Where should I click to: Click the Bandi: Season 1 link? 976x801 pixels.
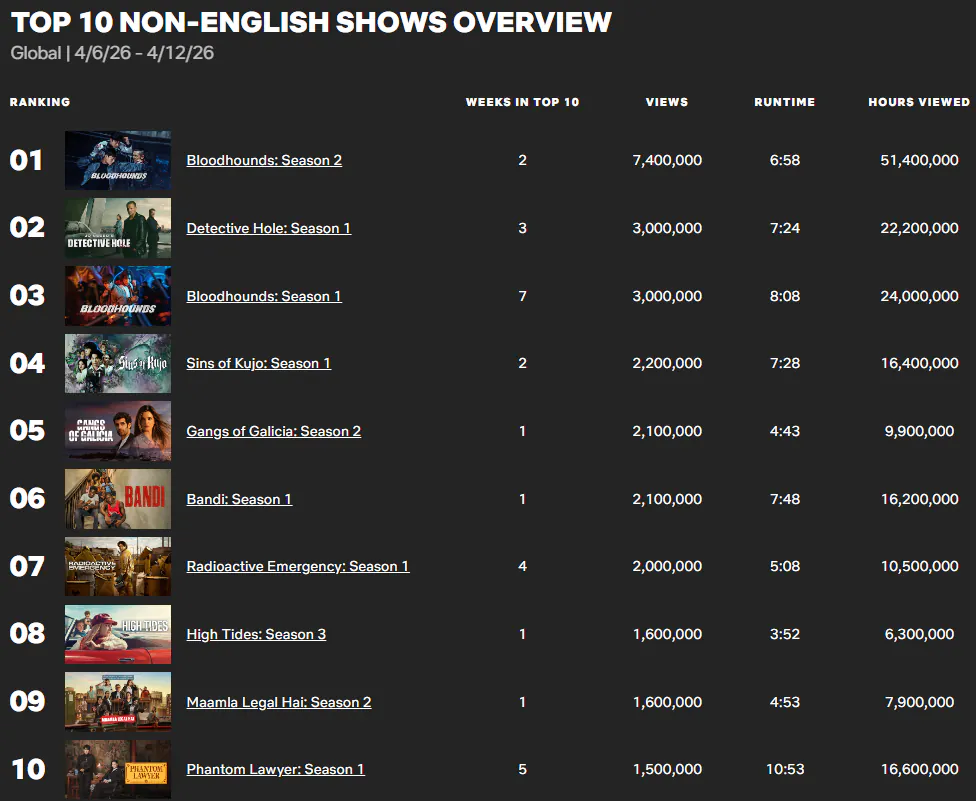pyautogui.click(x=239, y=499)
